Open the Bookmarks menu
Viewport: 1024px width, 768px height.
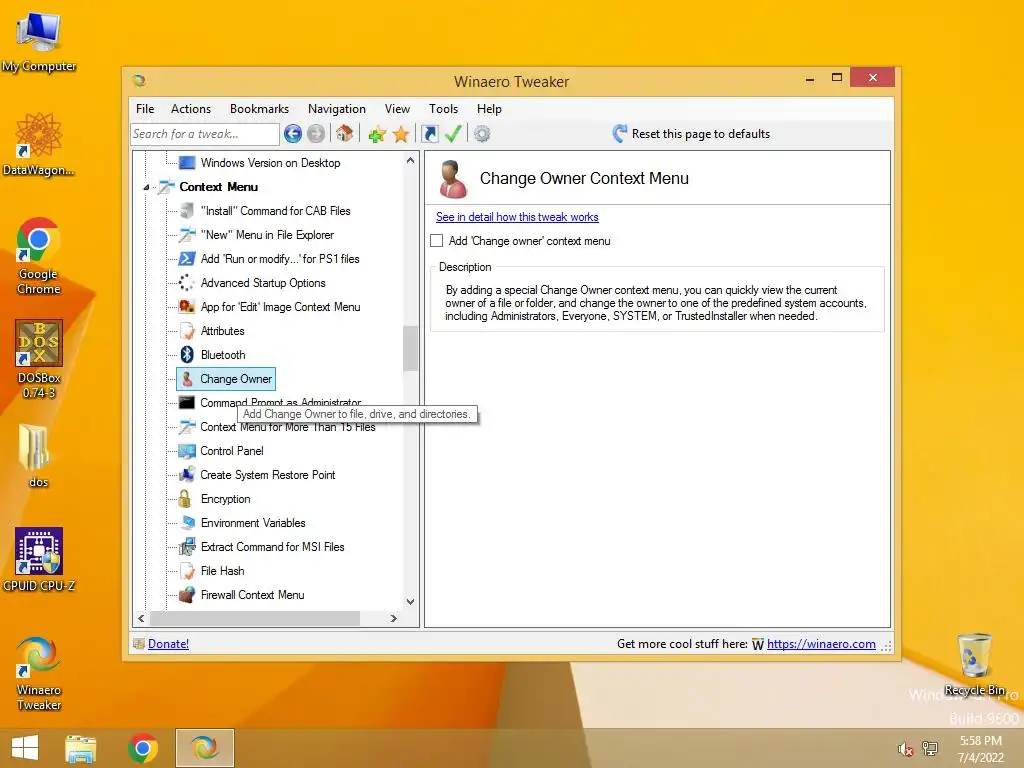tap(259, 109)
